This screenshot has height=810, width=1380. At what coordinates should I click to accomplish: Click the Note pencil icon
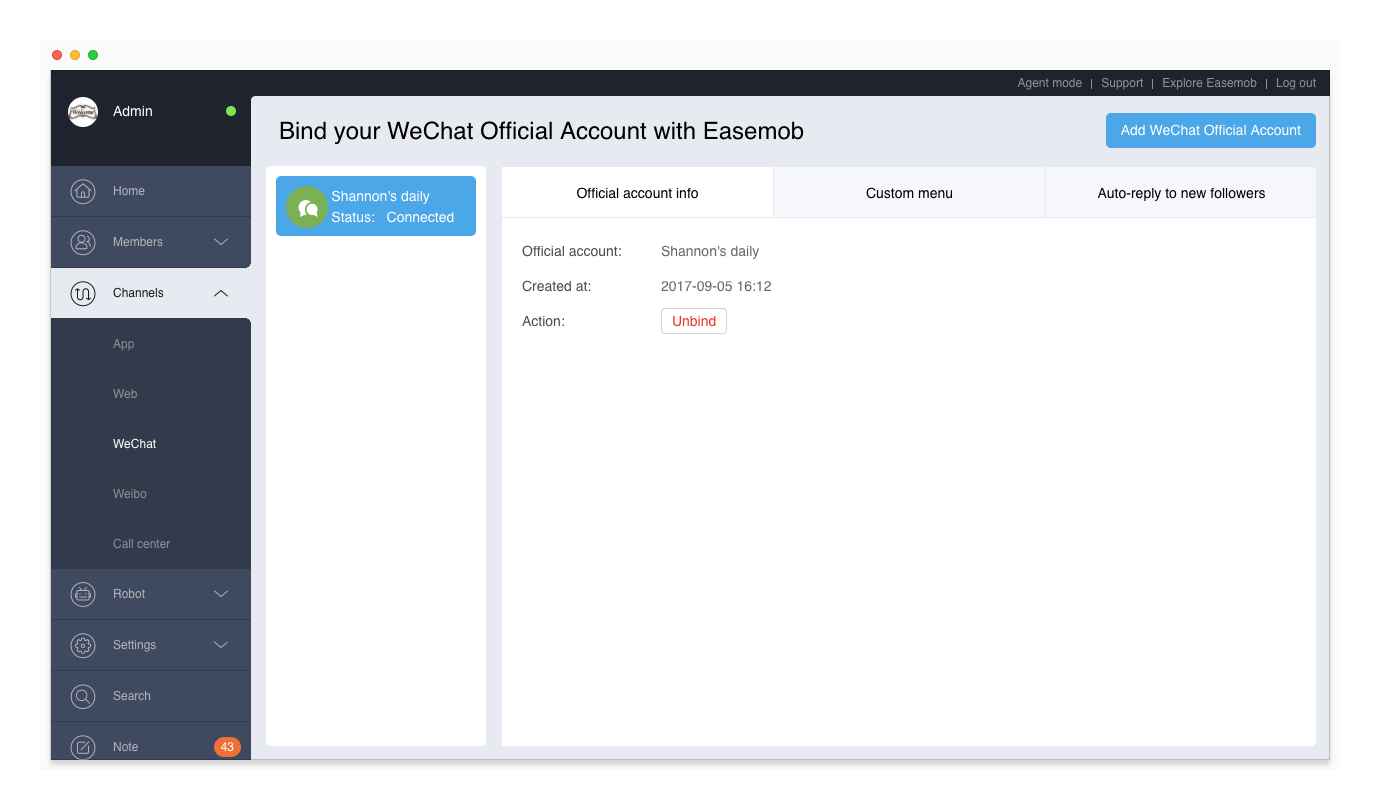83,747
